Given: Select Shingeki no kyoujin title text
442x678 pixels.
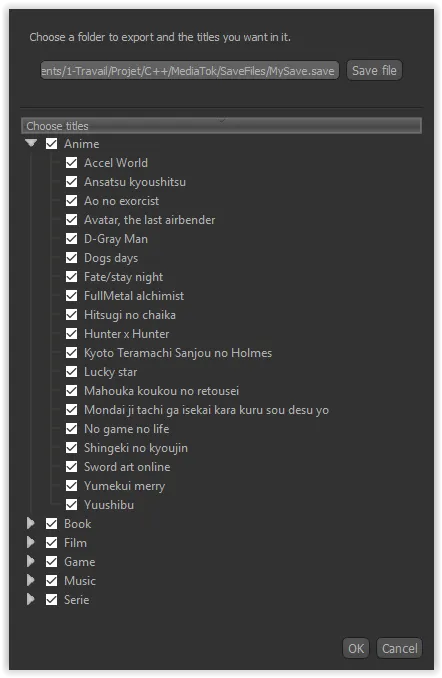Looking at the screenshot, I should tap(136, 448).
